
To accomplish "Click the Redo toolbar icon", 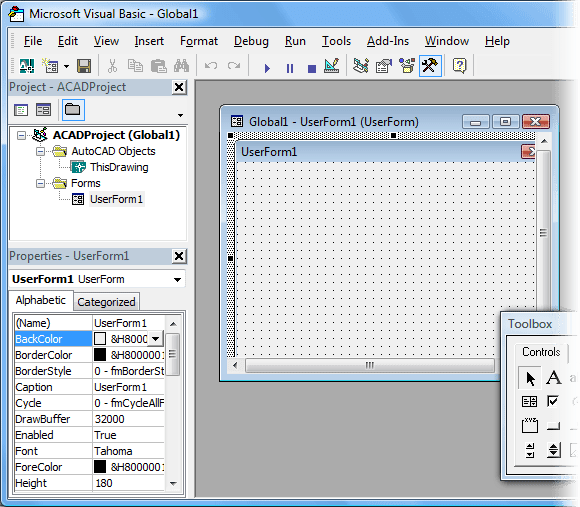I will click(234, 66).
